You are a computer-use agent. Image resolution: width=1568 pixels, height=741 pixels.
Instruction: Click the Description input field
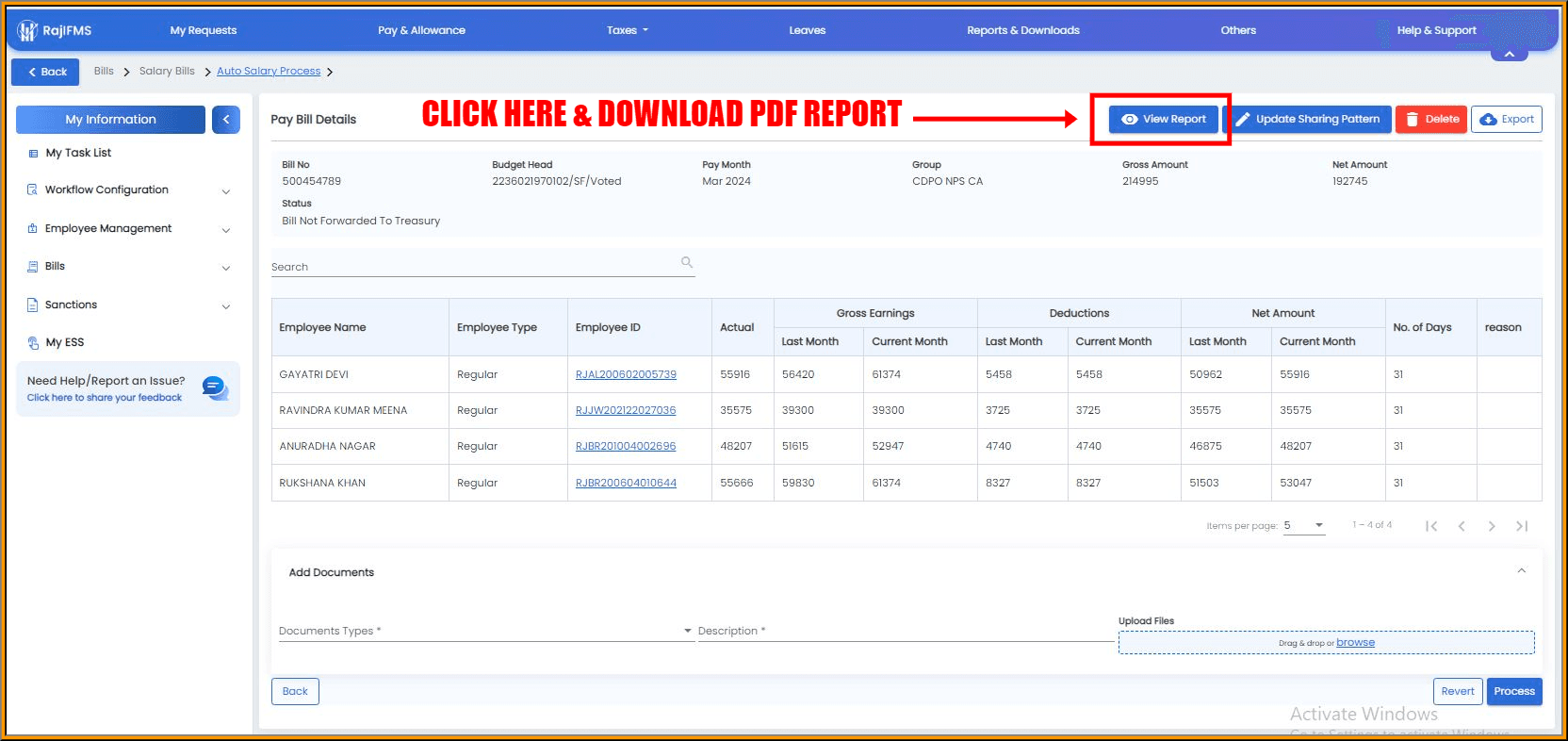[906, 631]
